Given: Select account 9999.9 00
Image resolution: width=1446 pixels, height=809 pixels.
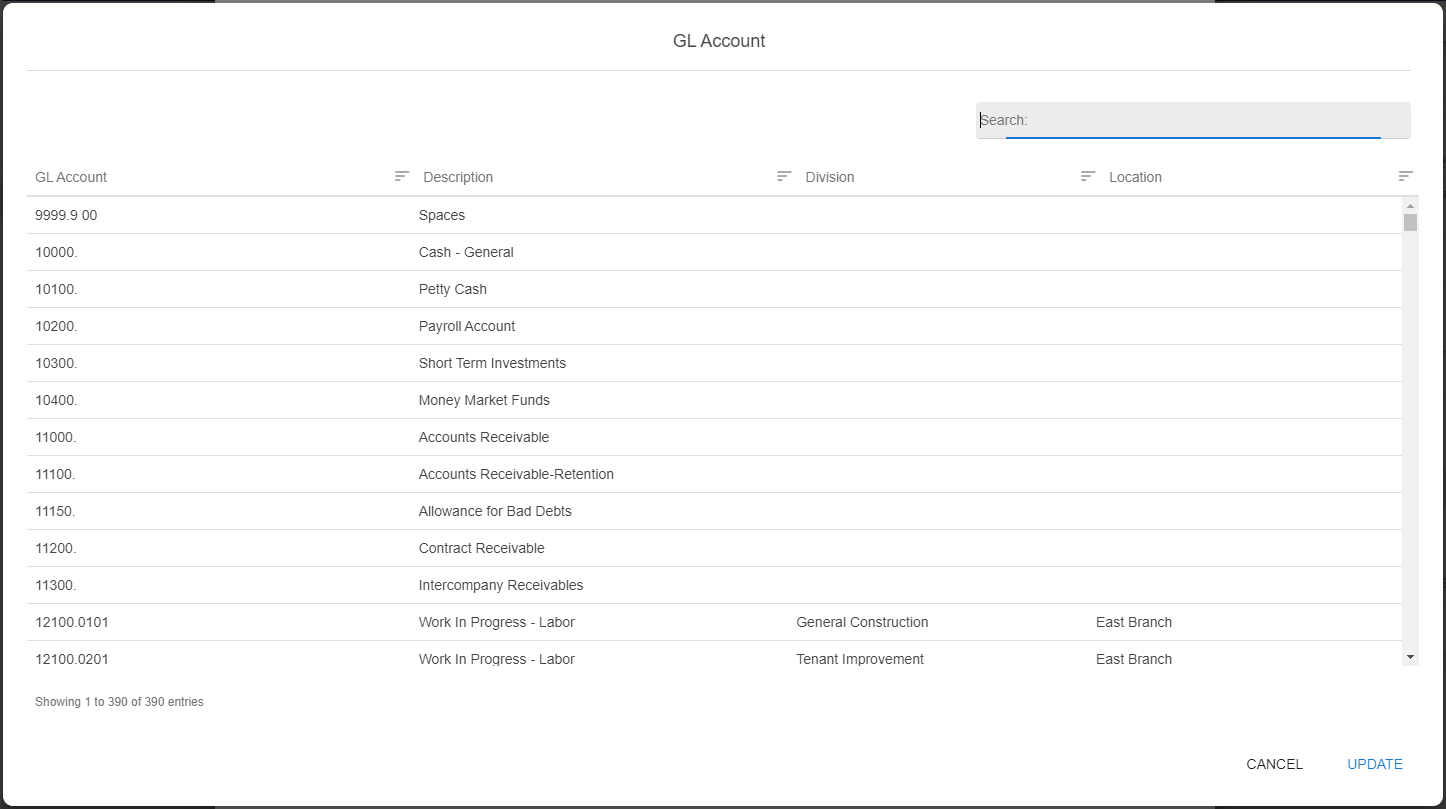Looking at the screenshot, I should click(66, 215).
